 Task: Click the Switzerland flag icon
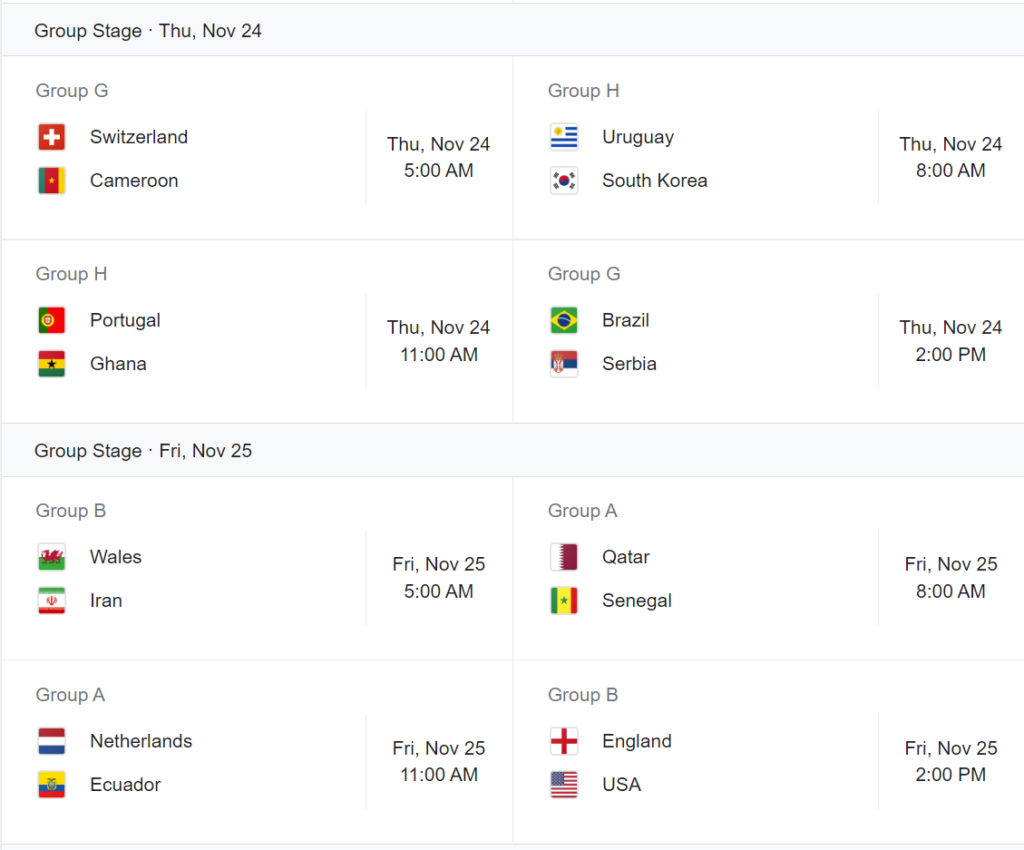[x=52, y=137]
